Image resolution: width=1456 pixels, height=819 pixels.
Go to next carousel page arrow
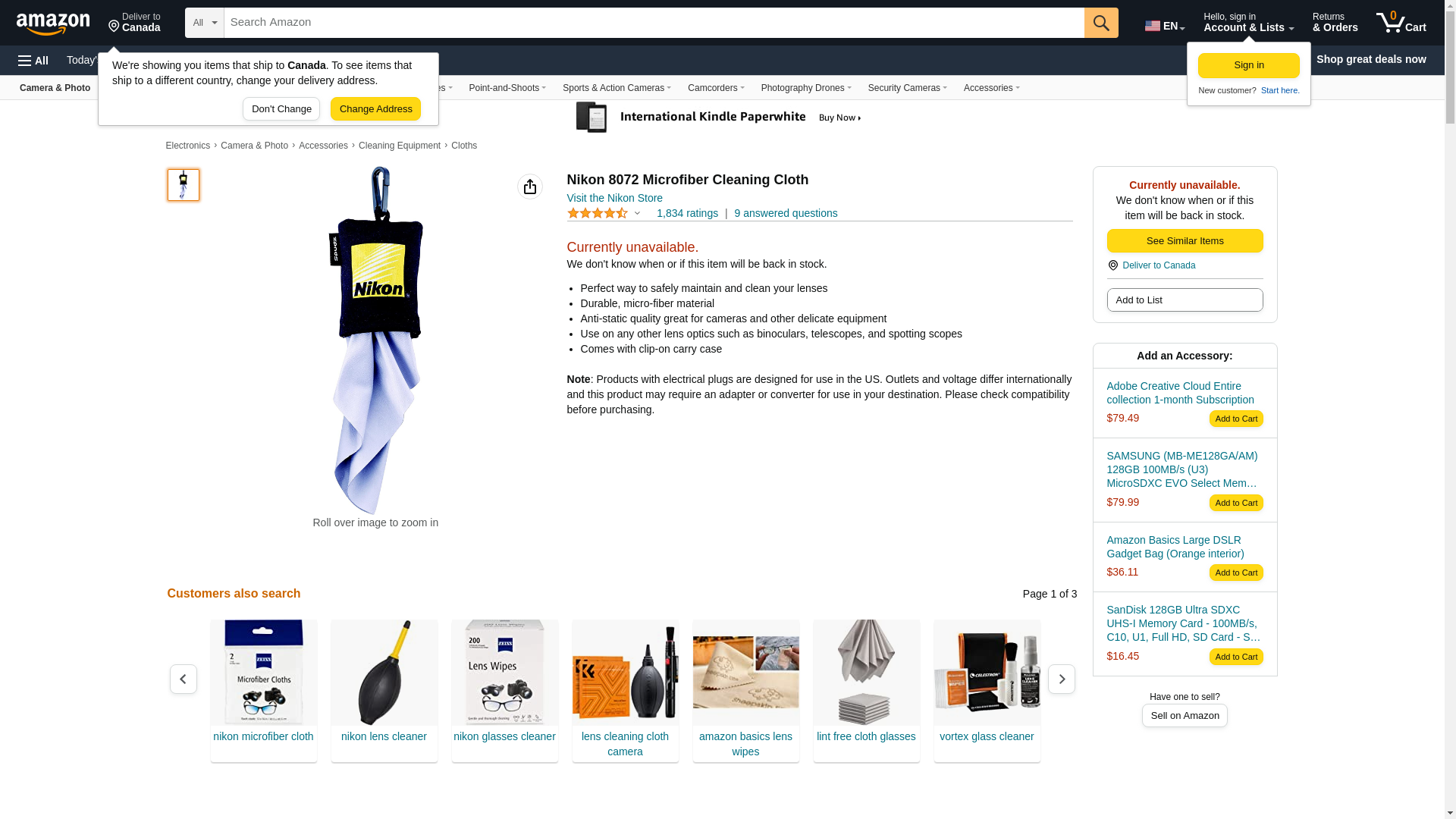click(1061, 679)
